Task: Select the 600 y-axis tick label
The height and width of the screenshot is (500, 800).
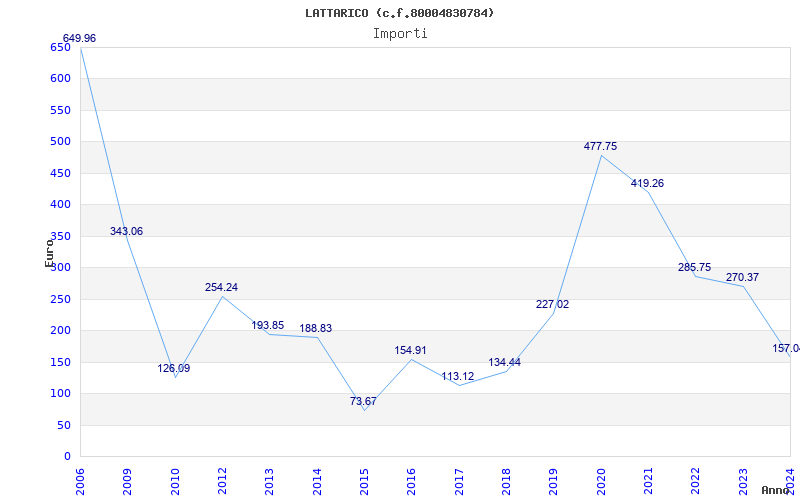Action: [x=60, y=79]
